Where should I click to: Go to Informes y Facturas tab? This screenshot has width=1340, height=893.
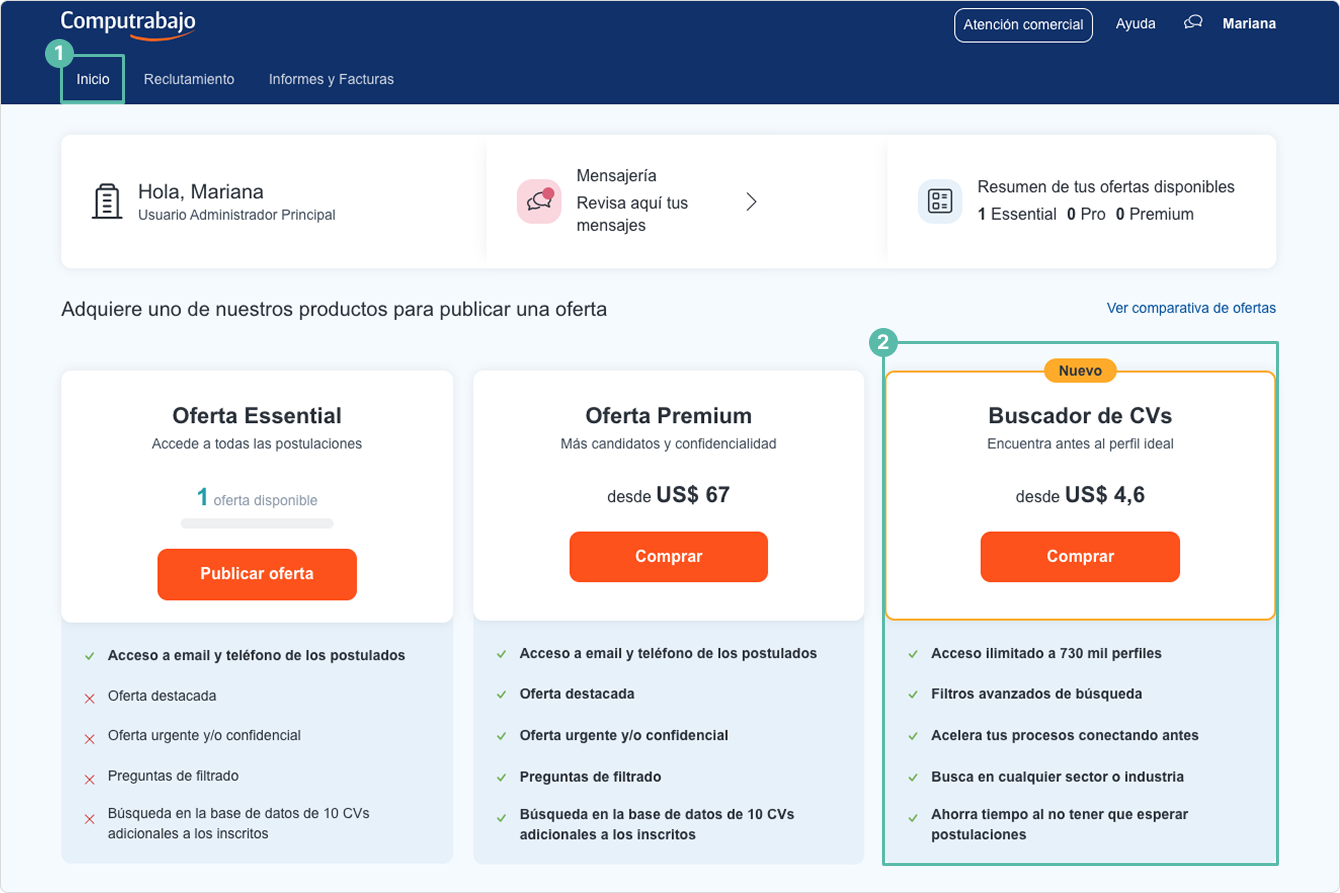pos(331,79)
